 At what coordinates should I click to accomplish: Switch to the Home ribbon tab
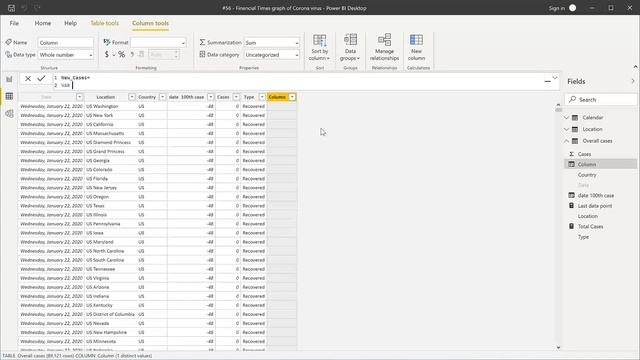43,23
